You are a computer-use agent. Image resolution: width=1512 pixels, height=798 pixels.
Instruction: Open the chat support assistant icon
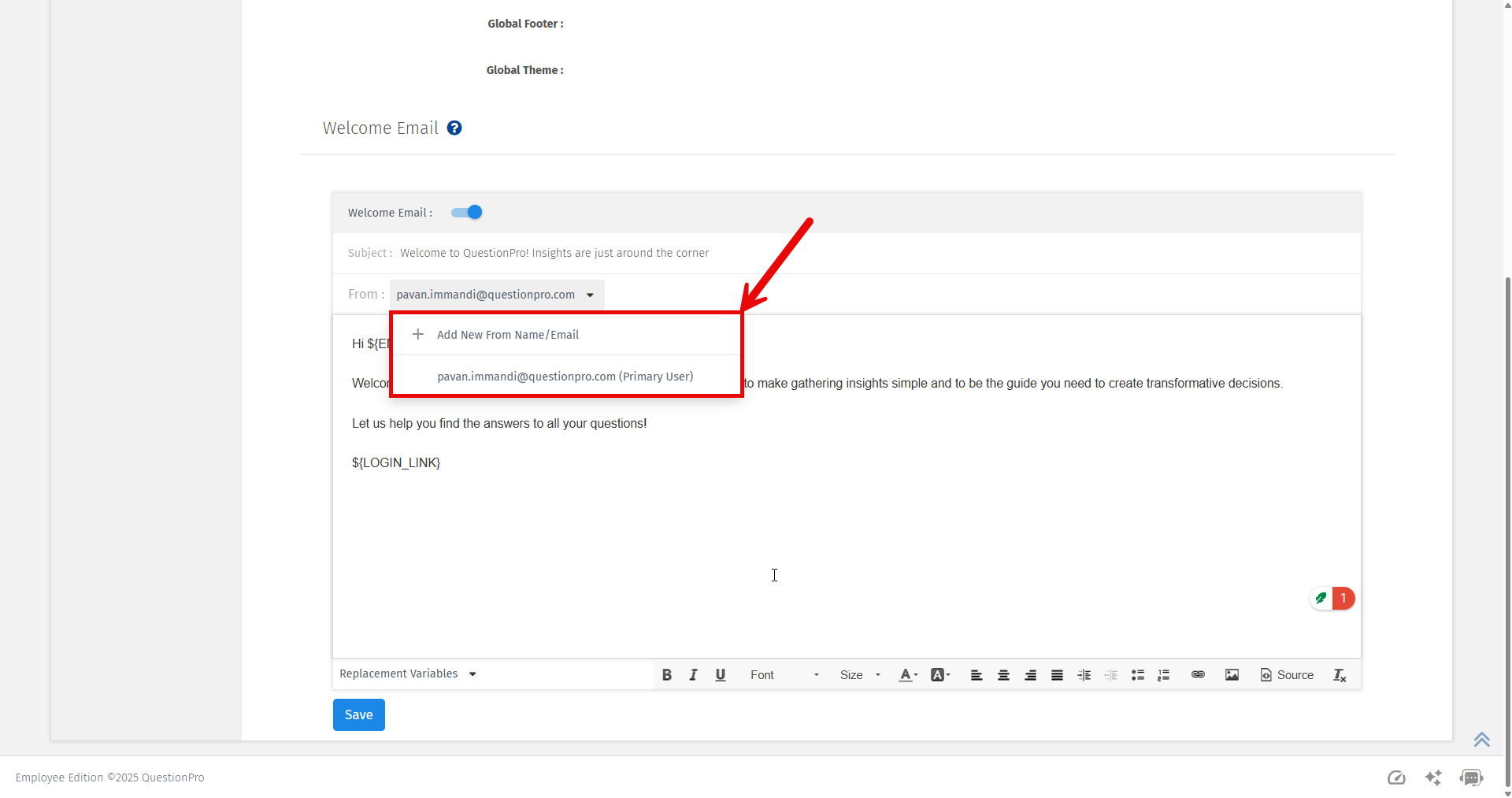coord(1472,778)
